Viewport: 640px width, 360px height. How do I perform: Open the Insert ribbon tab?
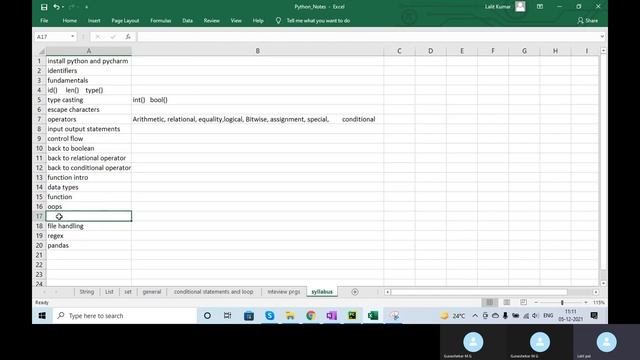coord(94,20)
